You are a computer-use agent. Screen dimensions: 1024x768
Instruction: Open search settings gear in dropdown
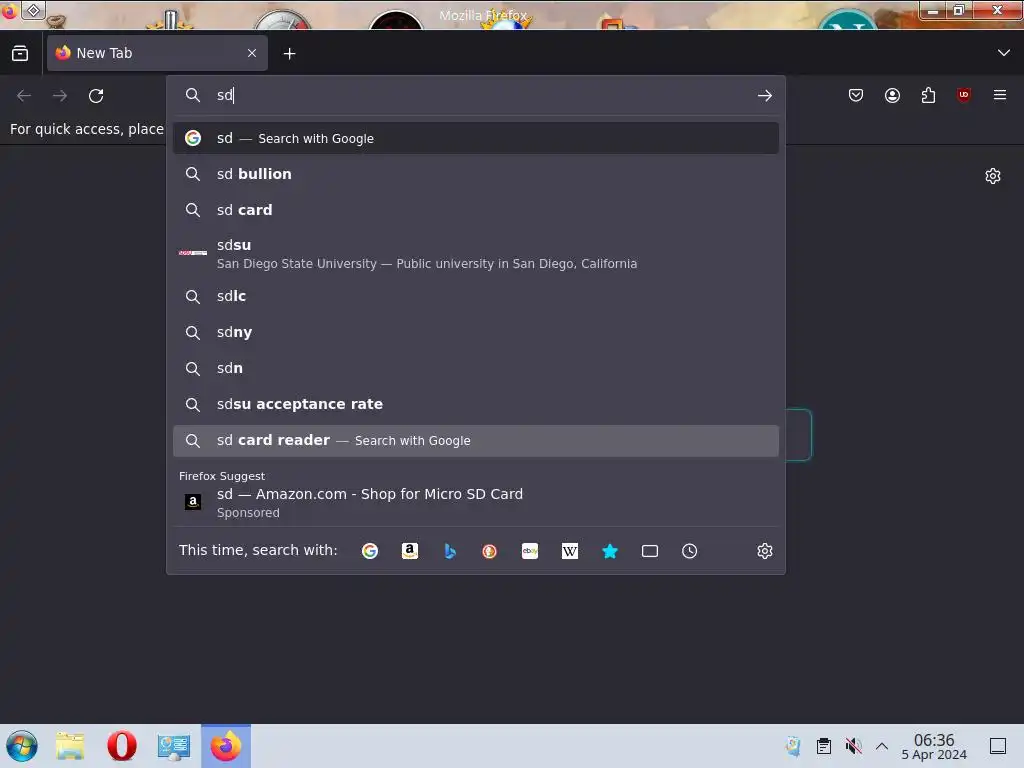click(765, 551)
